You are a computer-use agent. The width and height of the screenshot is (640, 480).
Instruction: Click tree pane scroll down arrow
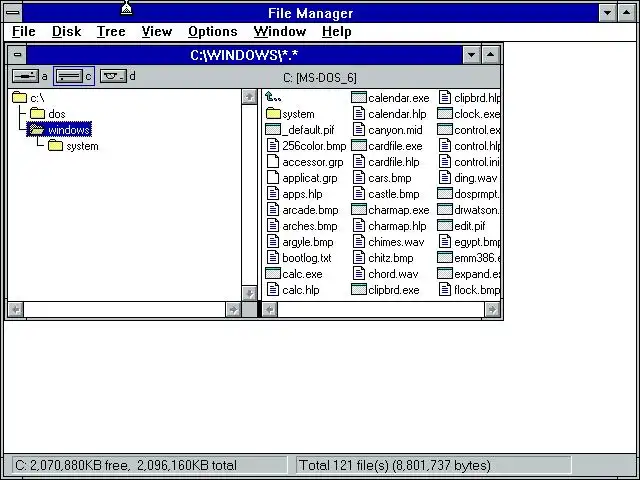coord(249,293)
